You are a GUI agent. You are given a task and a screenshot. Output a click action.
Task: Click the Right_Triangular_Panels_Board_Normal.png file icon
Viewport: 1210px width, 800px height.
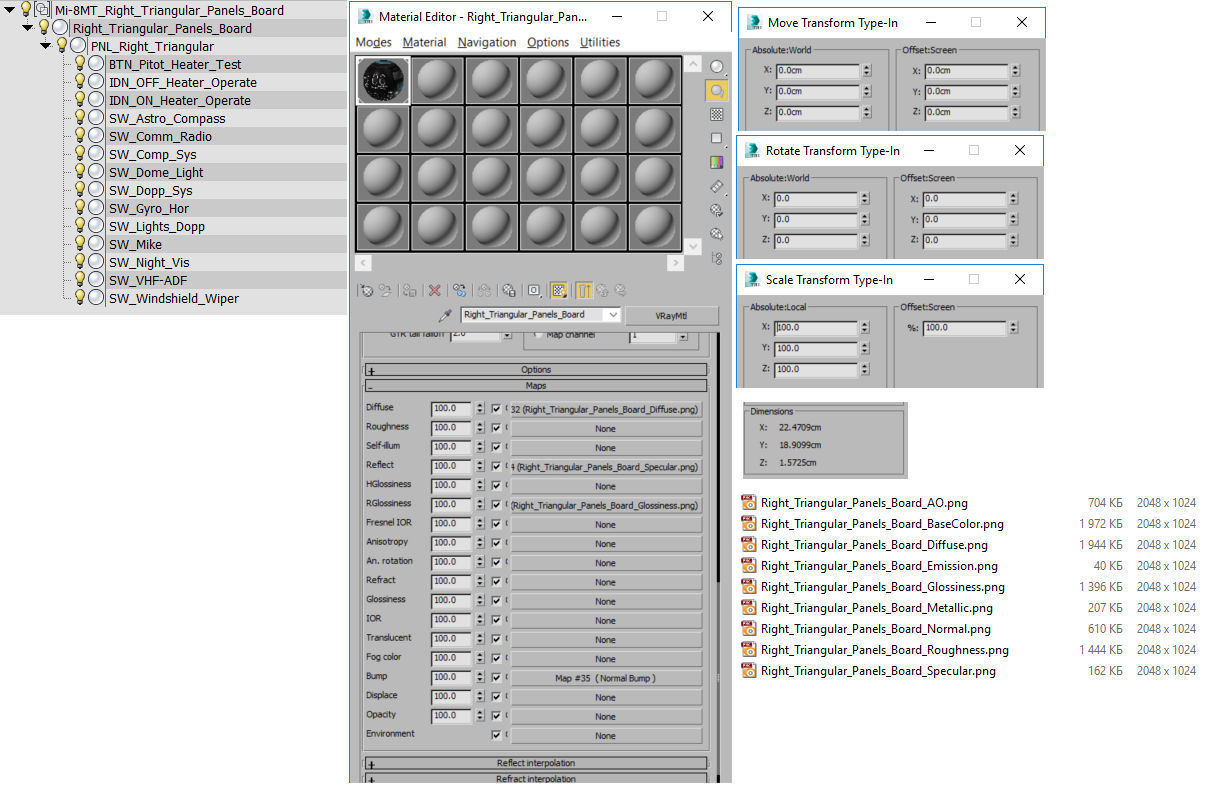click(748, 629)
